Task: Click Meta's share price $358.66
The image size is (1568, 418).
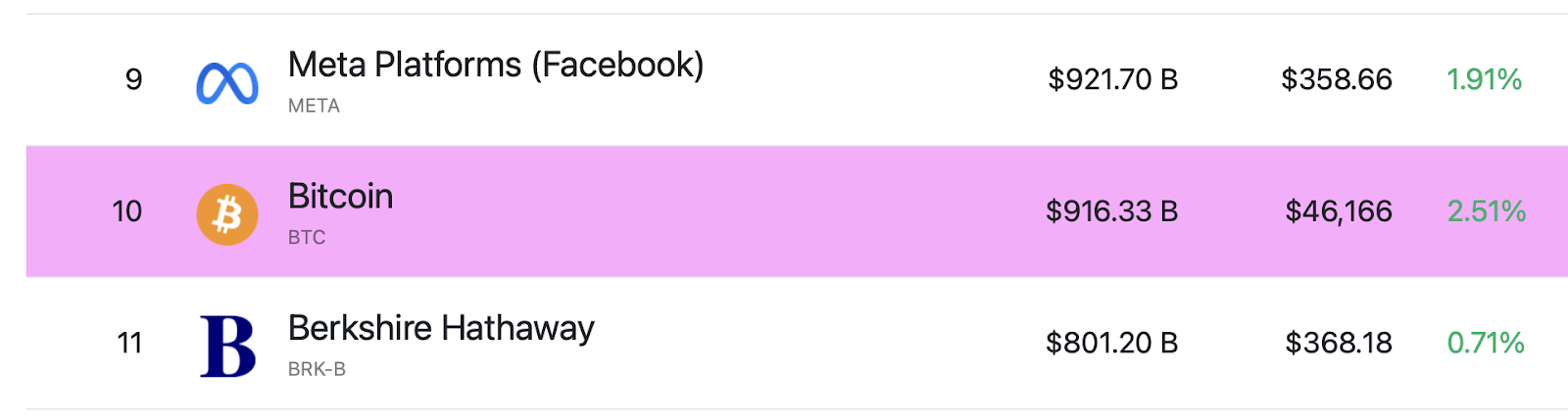Action: [x=1337, y=79]
